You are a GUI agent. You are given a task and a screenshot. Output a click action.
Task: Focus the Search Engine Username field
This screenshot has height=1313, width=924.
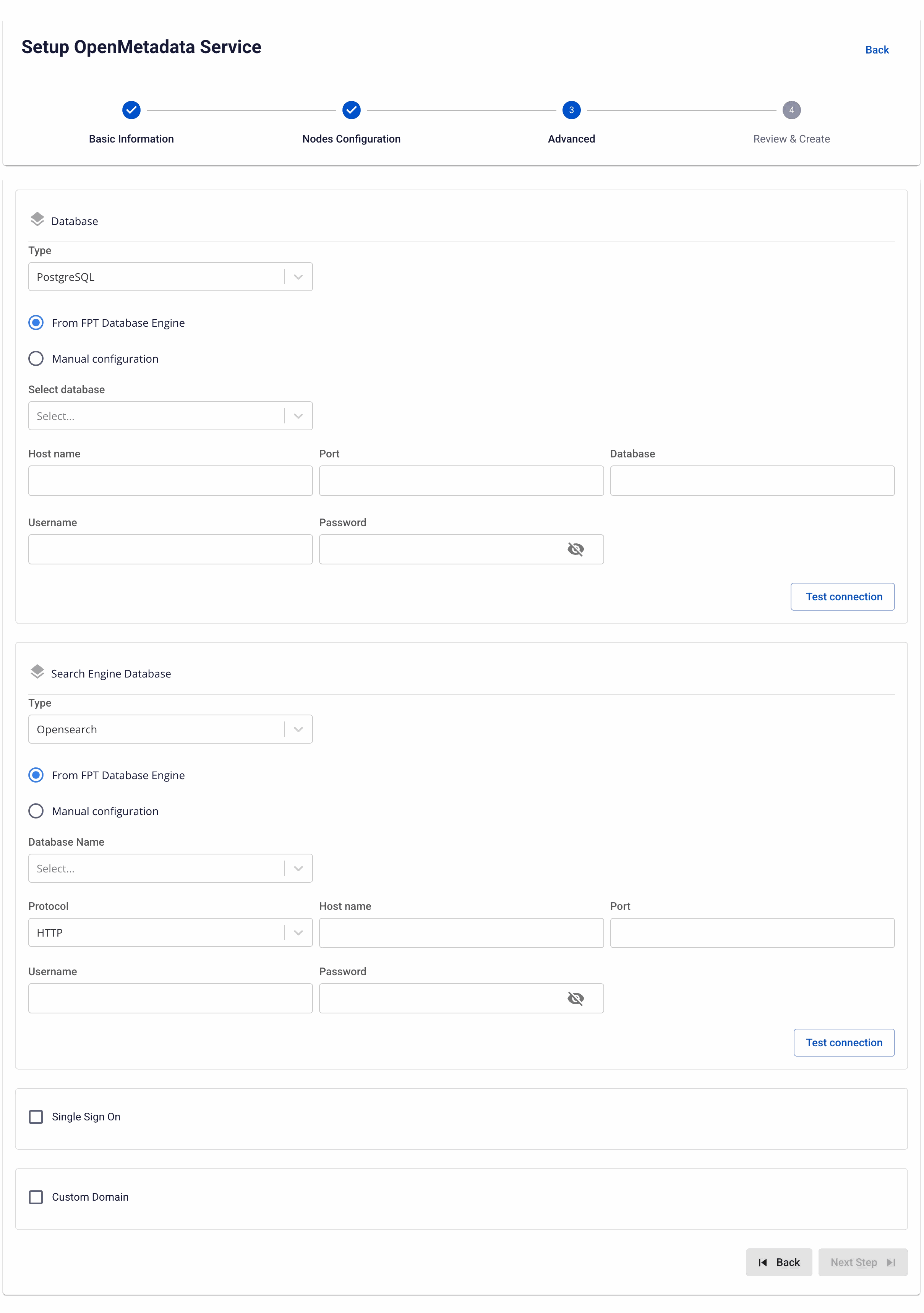pos(170,999)
